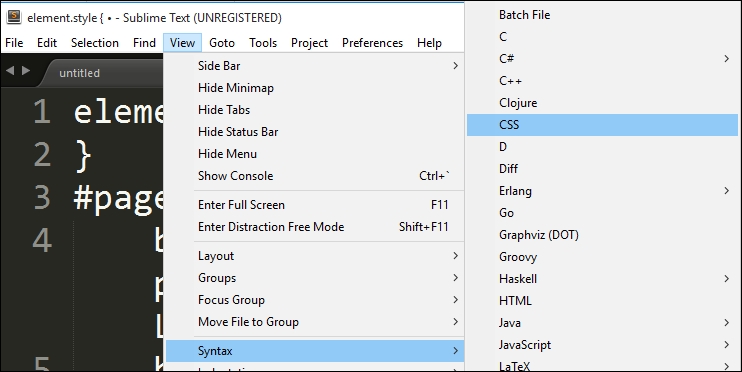This screenshot has height=372, width=742.
Task: Choose HTML syntax
Action: tap(602, 301)
